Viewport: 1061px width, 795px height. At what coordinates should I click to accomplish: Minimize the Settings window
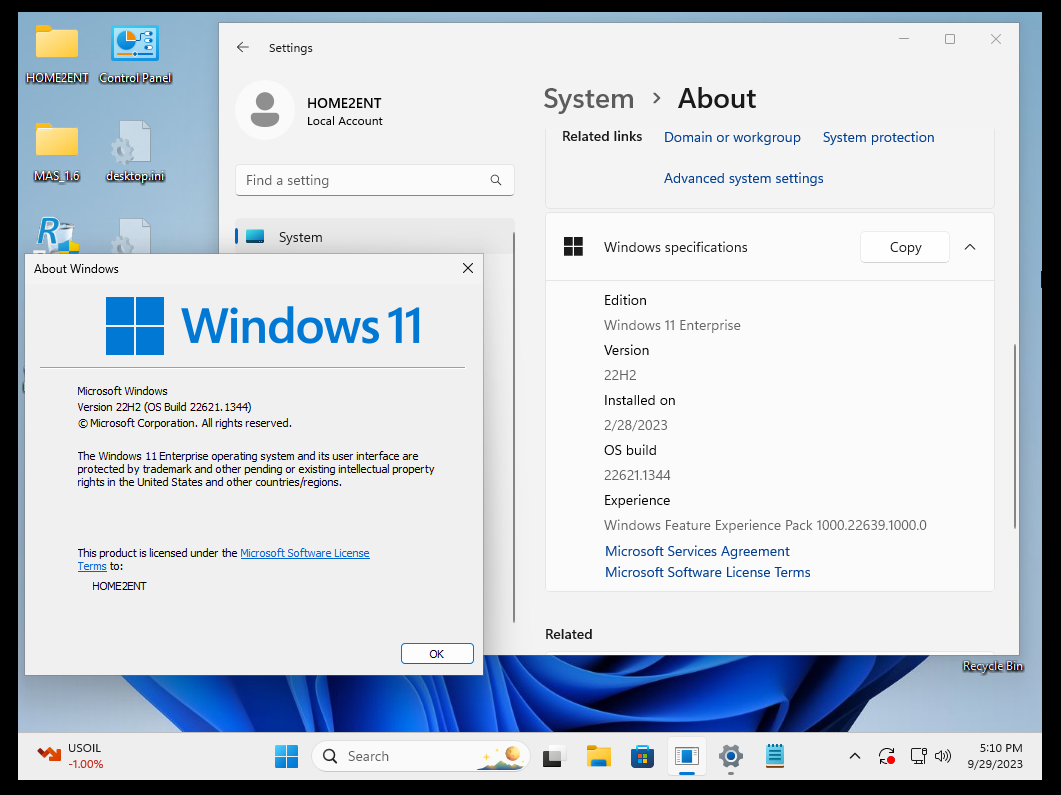(x=904, y=39)
